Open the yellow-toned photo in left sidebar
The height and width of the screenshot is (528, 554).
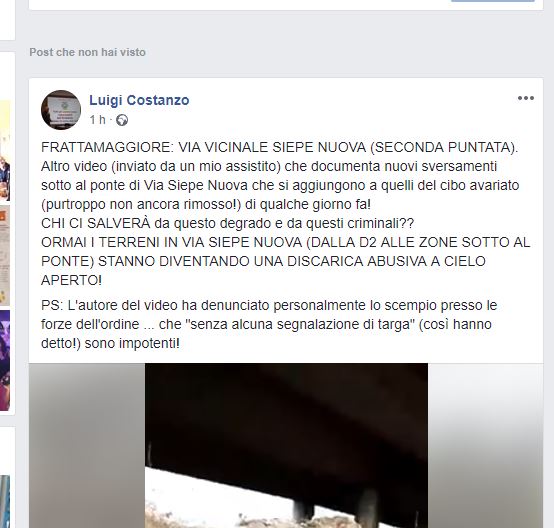tap(5, 150)
